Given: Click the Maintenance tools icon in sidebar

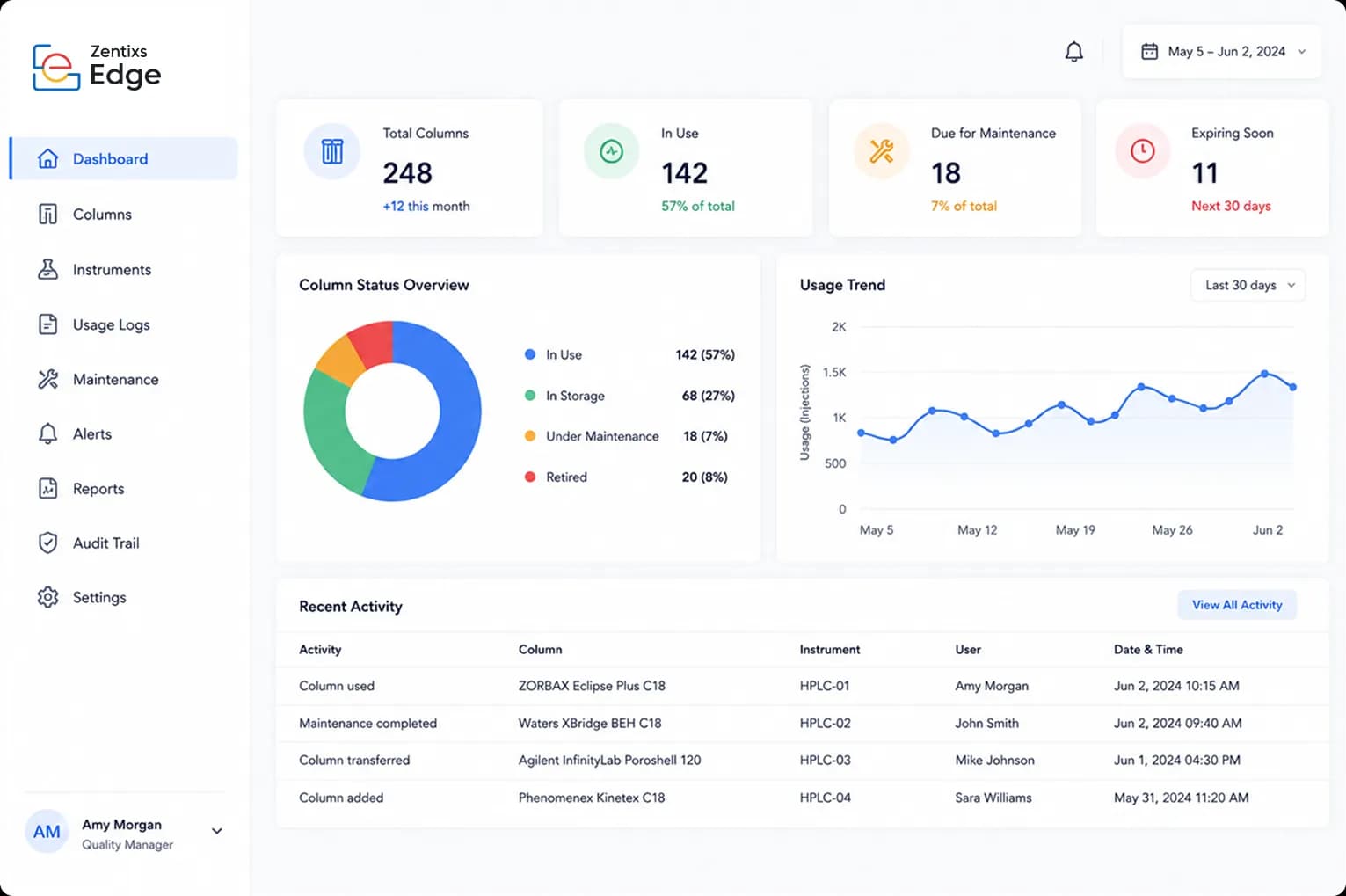Looking at the screenshot, I should click(x=48, y=379).
